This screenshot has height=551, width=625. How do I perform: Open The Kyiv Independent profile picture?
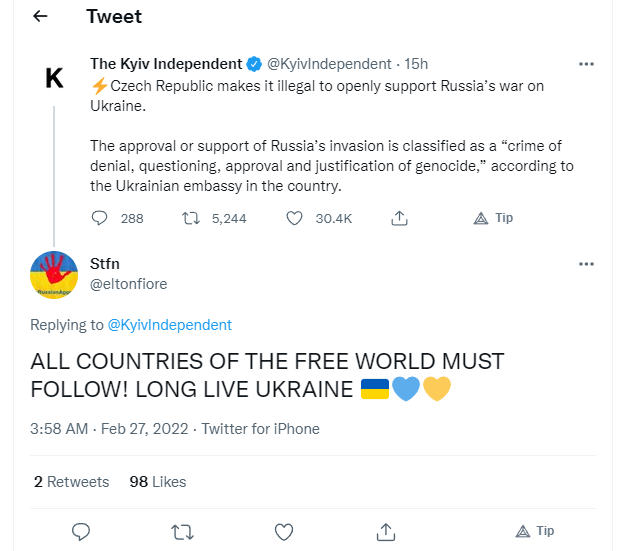coord(54,78)
